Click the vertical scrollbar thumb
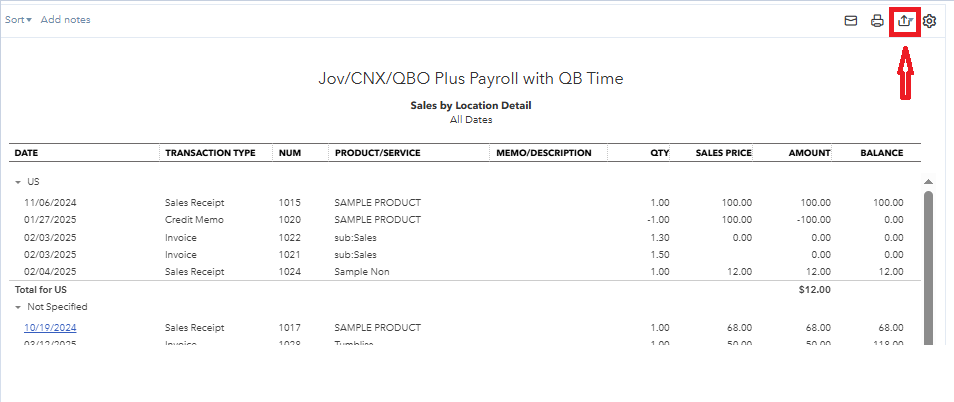 [928, 268]
